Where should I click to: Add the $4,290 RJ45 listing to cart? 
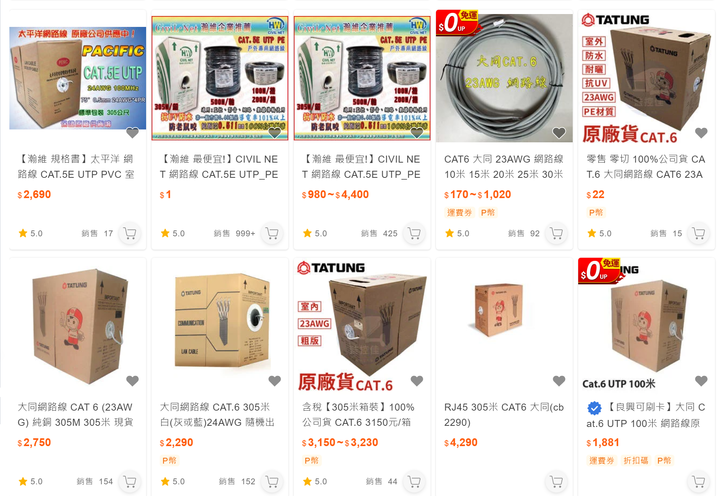[557, 481]
